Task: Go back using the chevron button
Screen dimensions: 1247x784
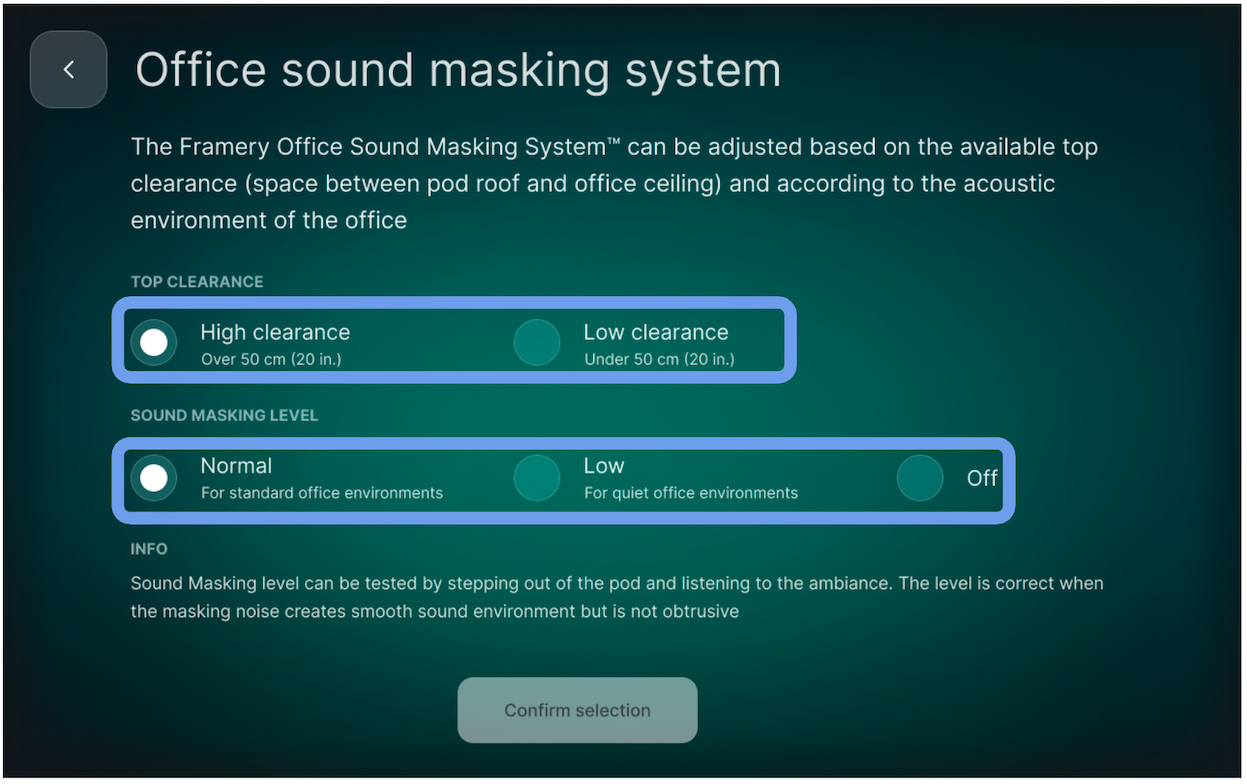Action: click(x=68, y=69)
